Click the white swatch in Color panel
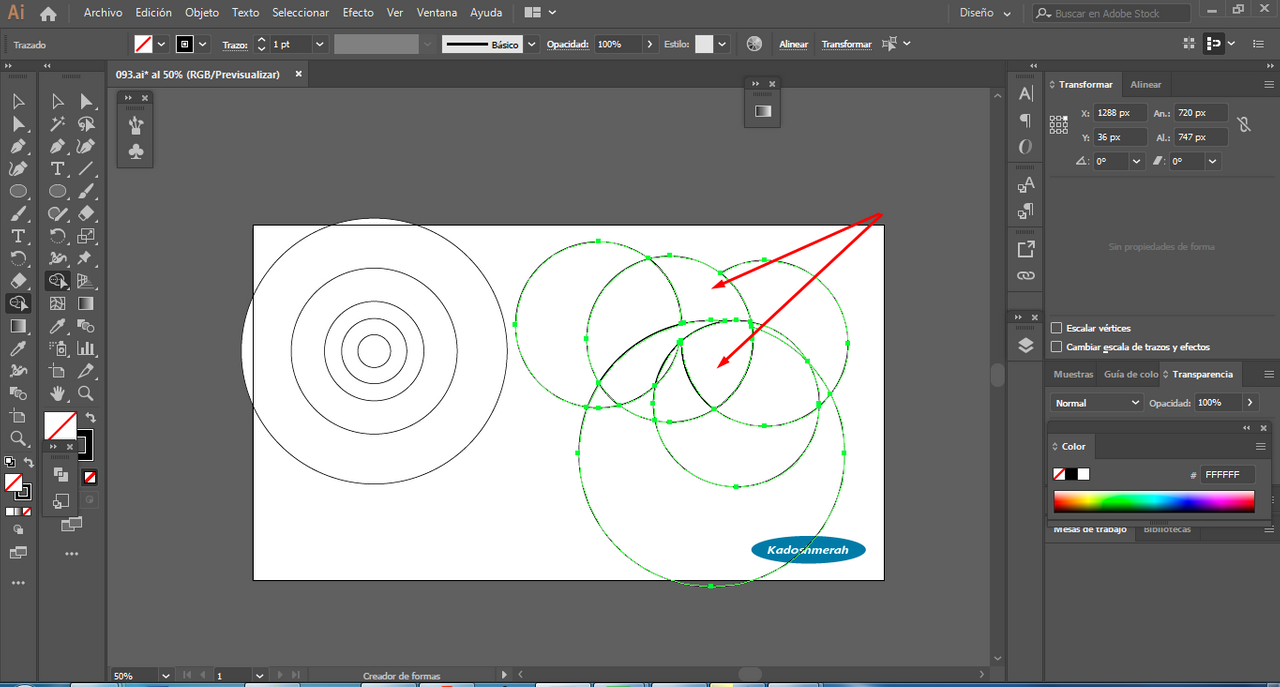The height and width of the screenshot is (687, 1280). [x=1084, y=474]
